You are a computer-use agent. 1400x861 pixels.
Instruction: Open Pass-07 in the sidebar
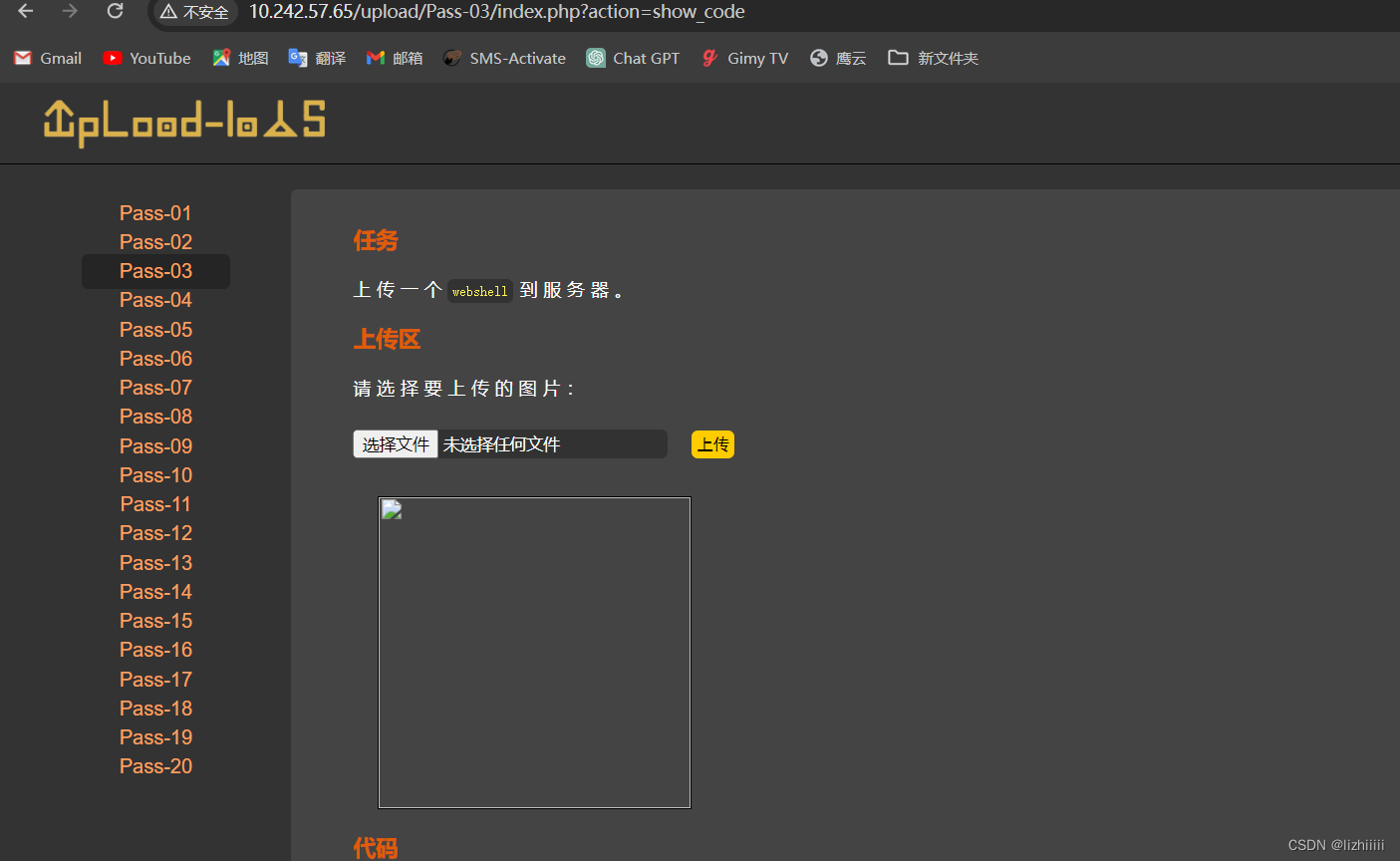pyautogui.click(x=155, y=388)
